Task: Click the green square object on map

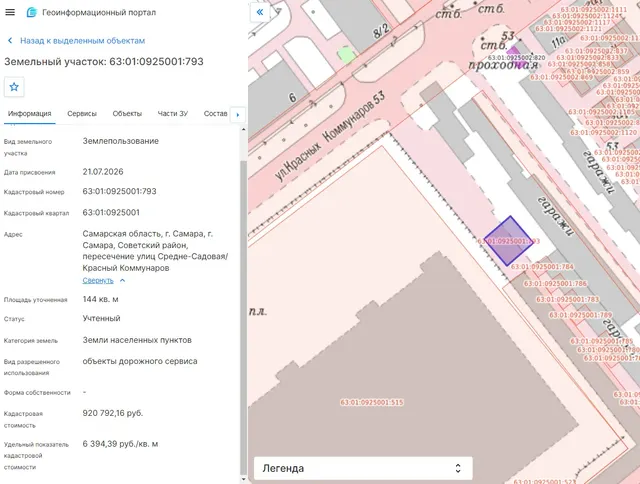Action: (347, 55)
